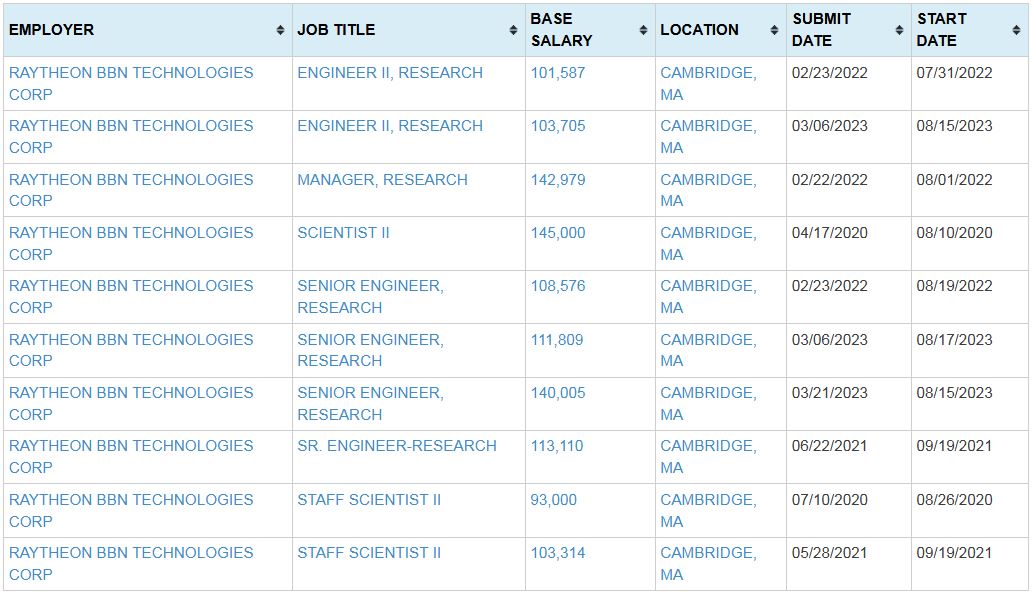Sort by Base Salary column arrows

tap(644, 30)
